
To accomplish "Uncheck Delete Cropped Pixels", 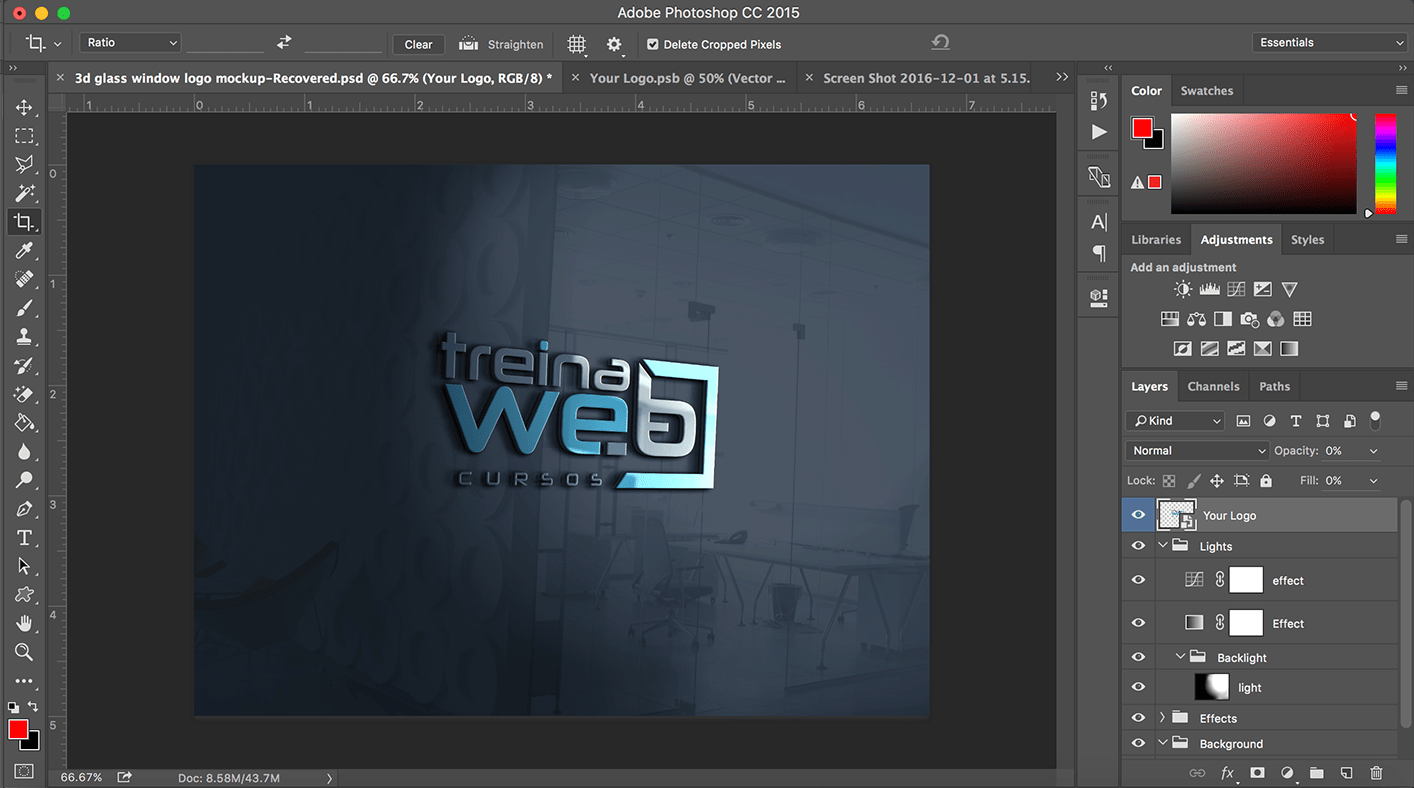I will click(653, 44).
